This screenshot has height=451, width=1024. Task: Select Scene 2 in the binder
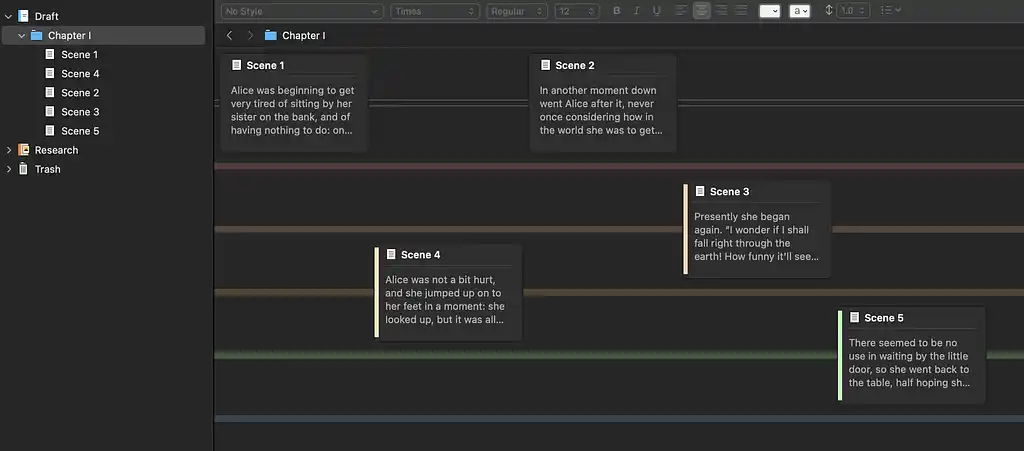80,93
